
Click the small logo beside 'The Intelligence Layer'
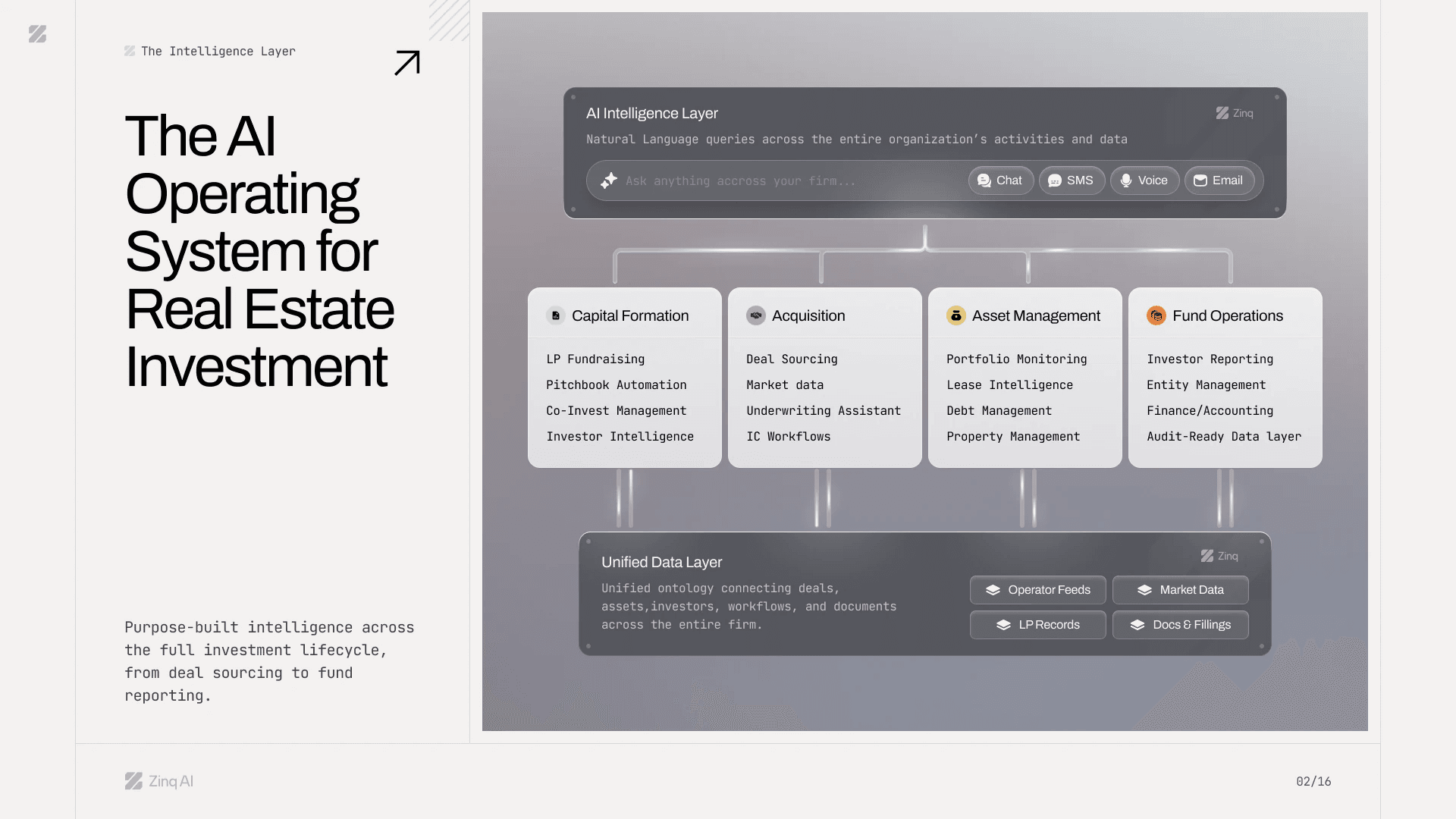(x=130, y=51)
